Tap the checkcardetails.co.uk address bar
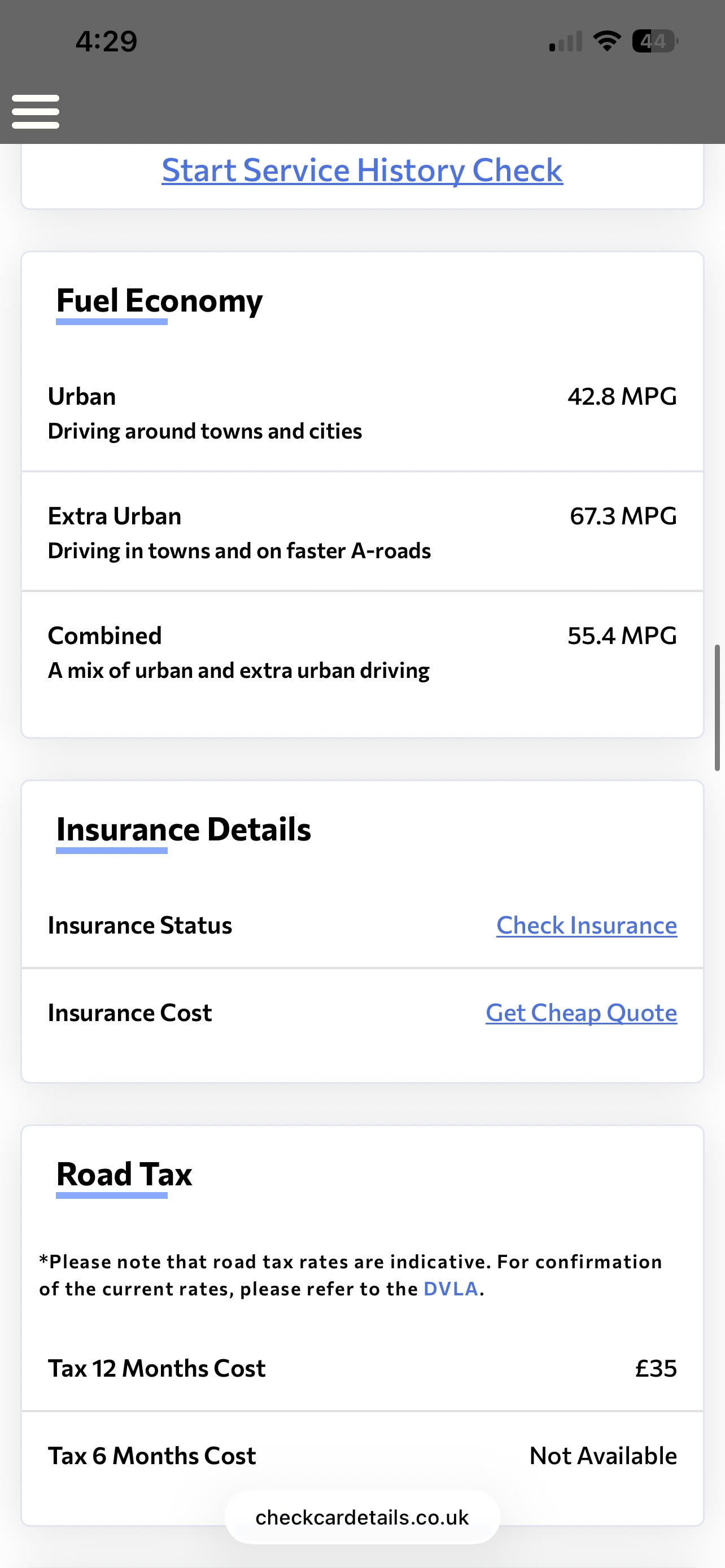This screenshot has width=725, height=1568. coord(362,1517)
